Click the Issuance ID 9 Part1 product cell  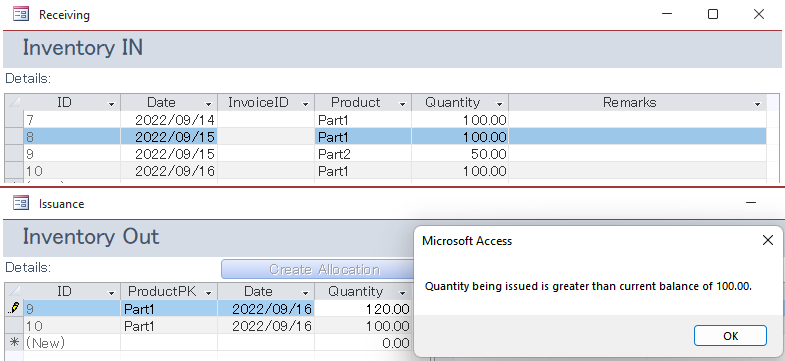coord(169,308)
